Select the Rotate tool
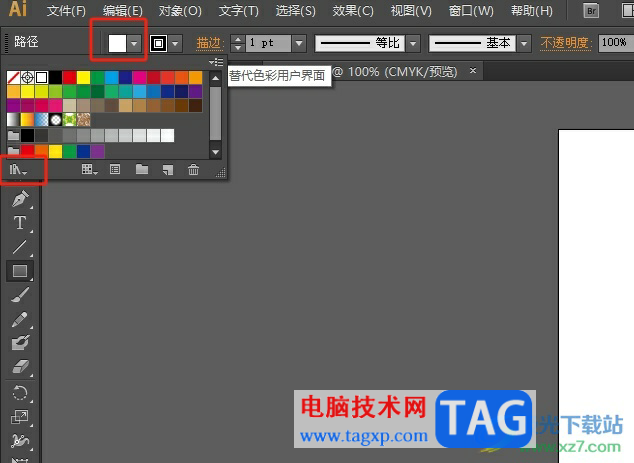 [x=19, y=393]
